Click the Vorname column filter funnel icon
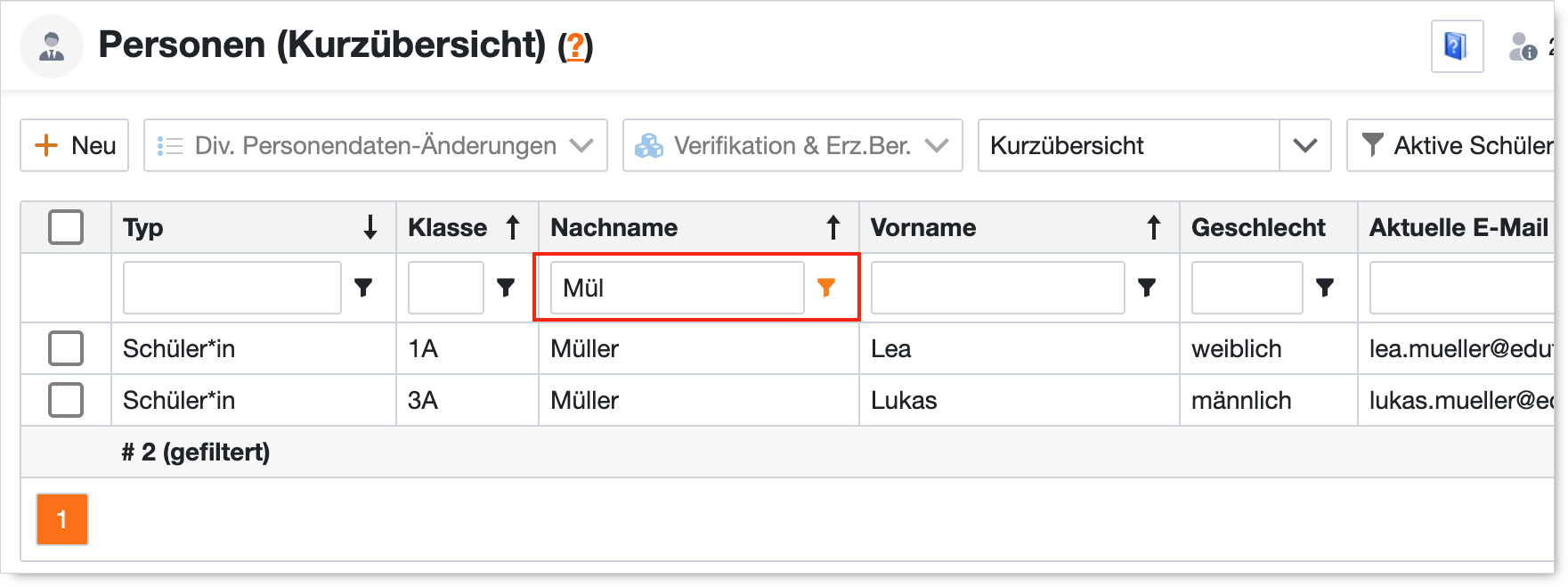Image resolution: width=1568 pixels, height=587 pixels. pos(1147,287)
